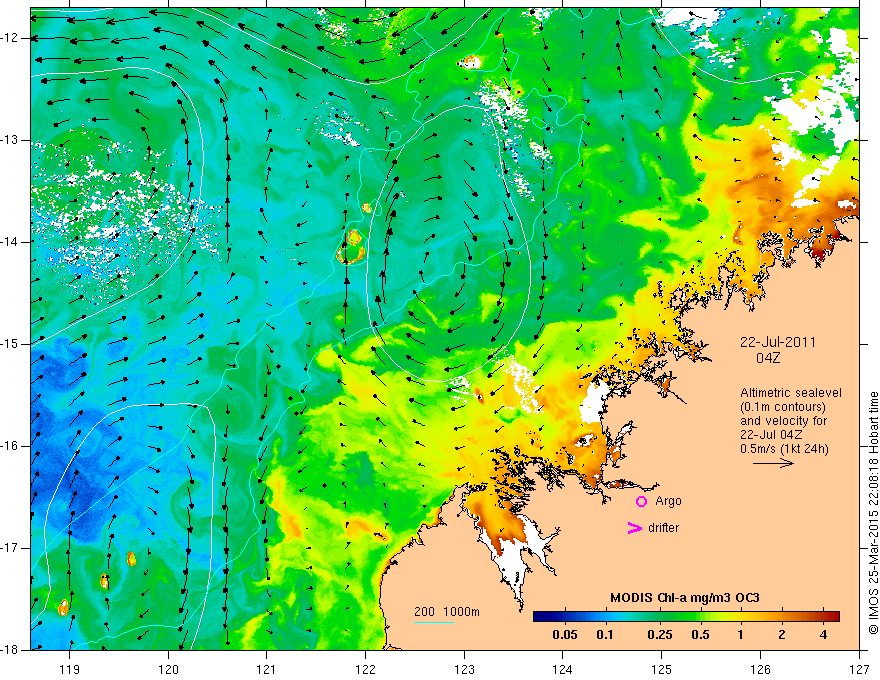Click the '04Z' time text
Image resolution: width=880 pixels, height=680 pixels.
tap(768, 358)
